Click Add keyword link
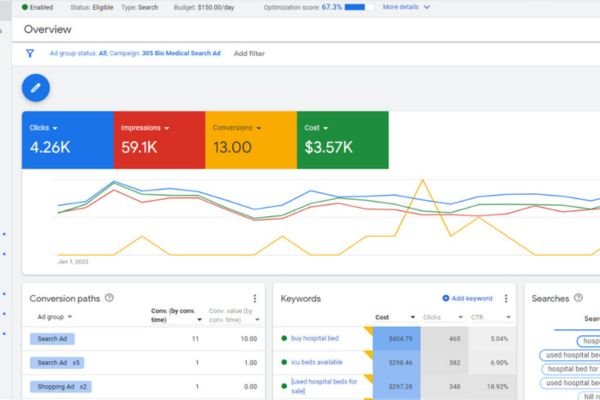This screenshot has width=600, height=400. 471,298
